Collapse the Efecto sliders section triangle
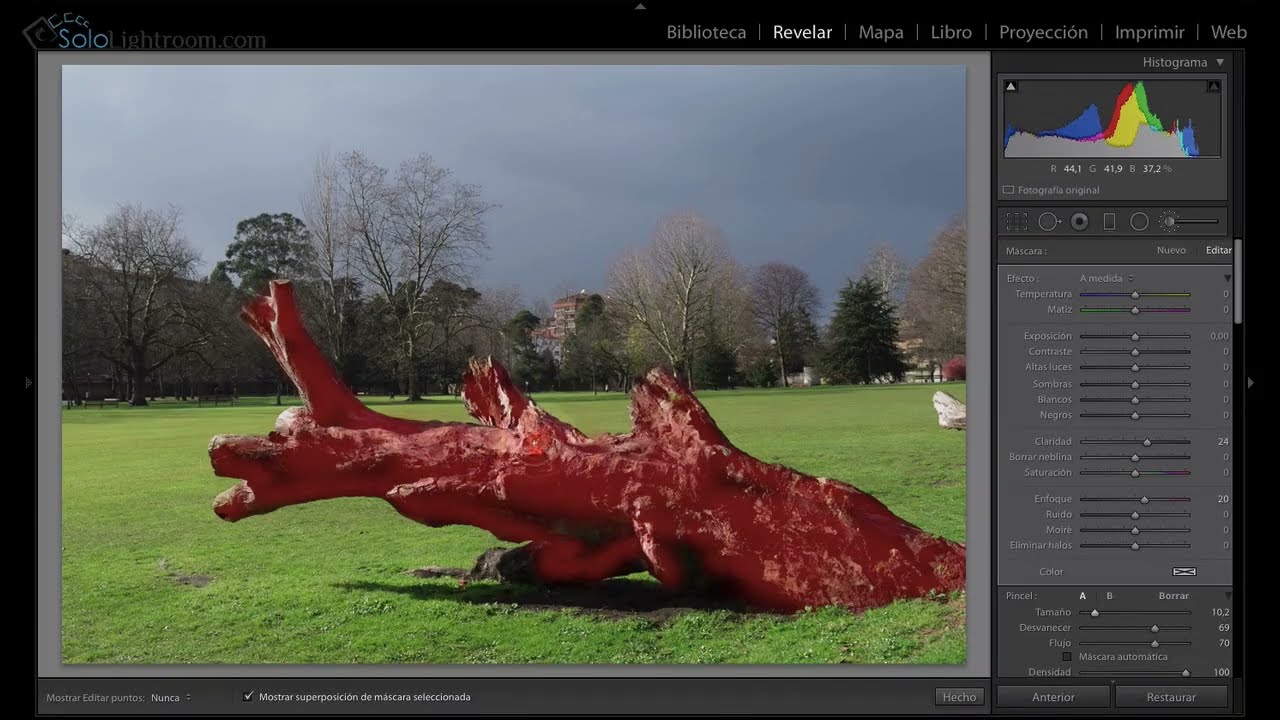Screen dimensions: 1280x720 [1227, 278]
